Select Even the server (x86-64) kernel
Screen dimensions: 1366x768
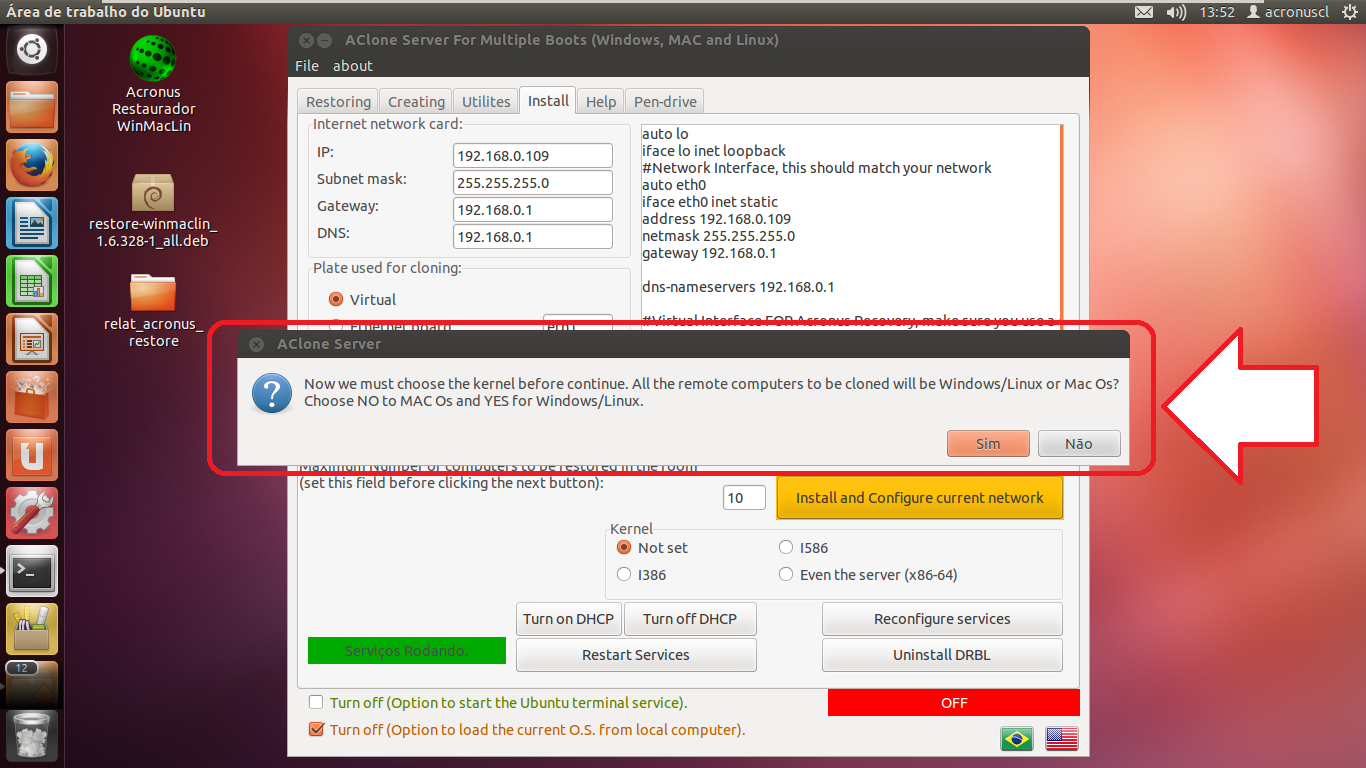click(786, 574)
